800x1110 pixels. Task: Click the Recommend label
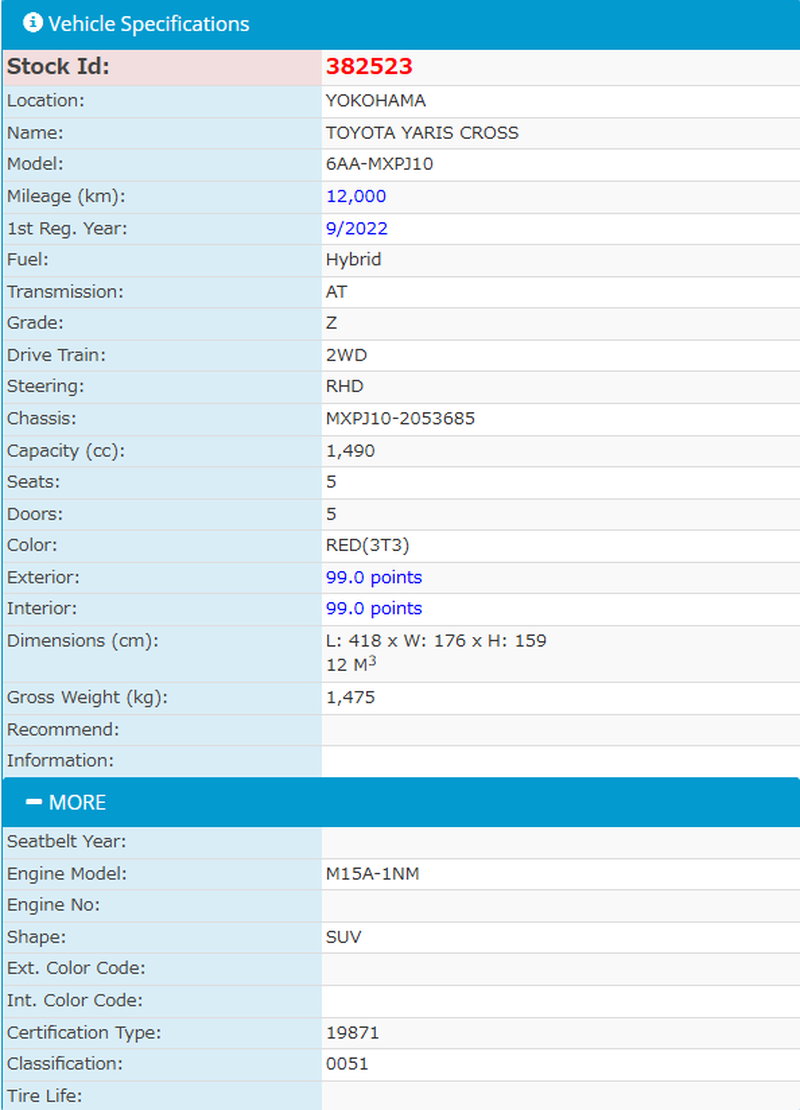(63, 729)
